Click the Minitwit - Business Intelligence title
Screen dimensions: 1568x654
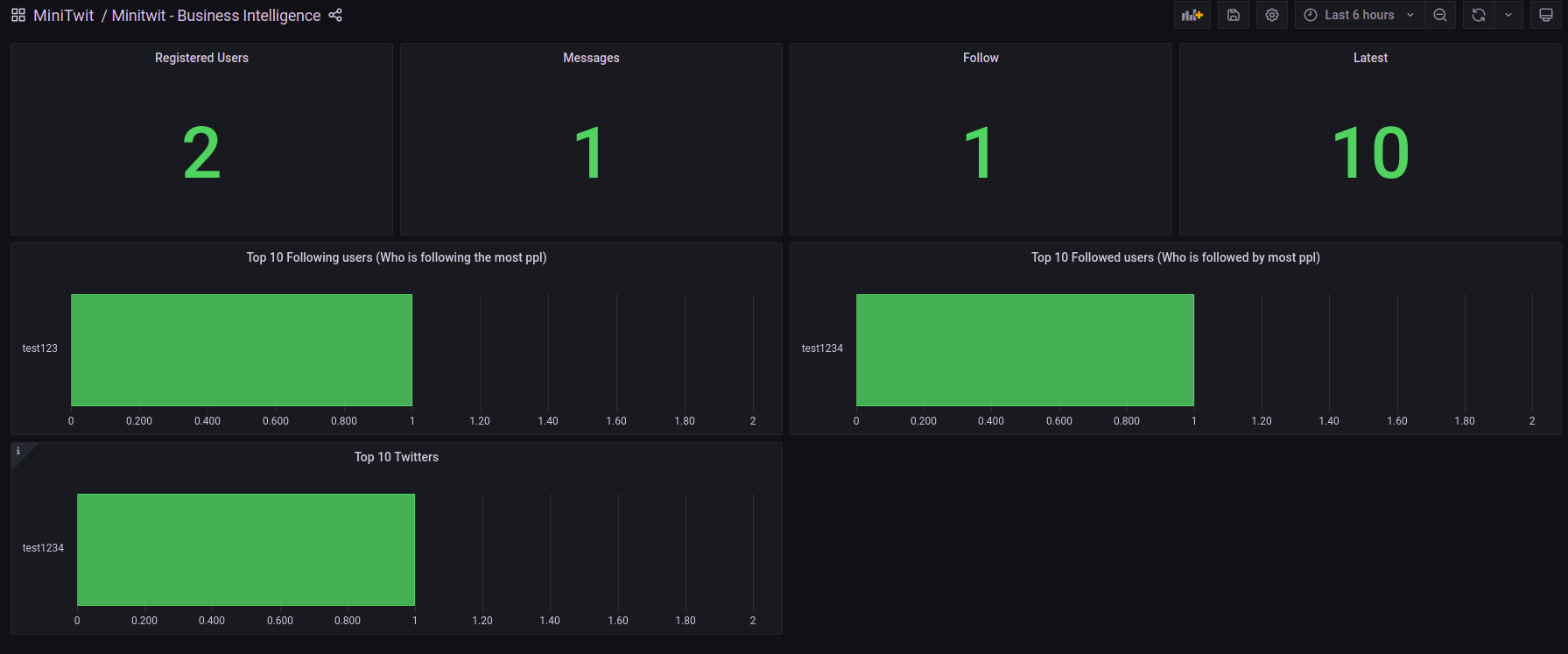click(216, 16)
